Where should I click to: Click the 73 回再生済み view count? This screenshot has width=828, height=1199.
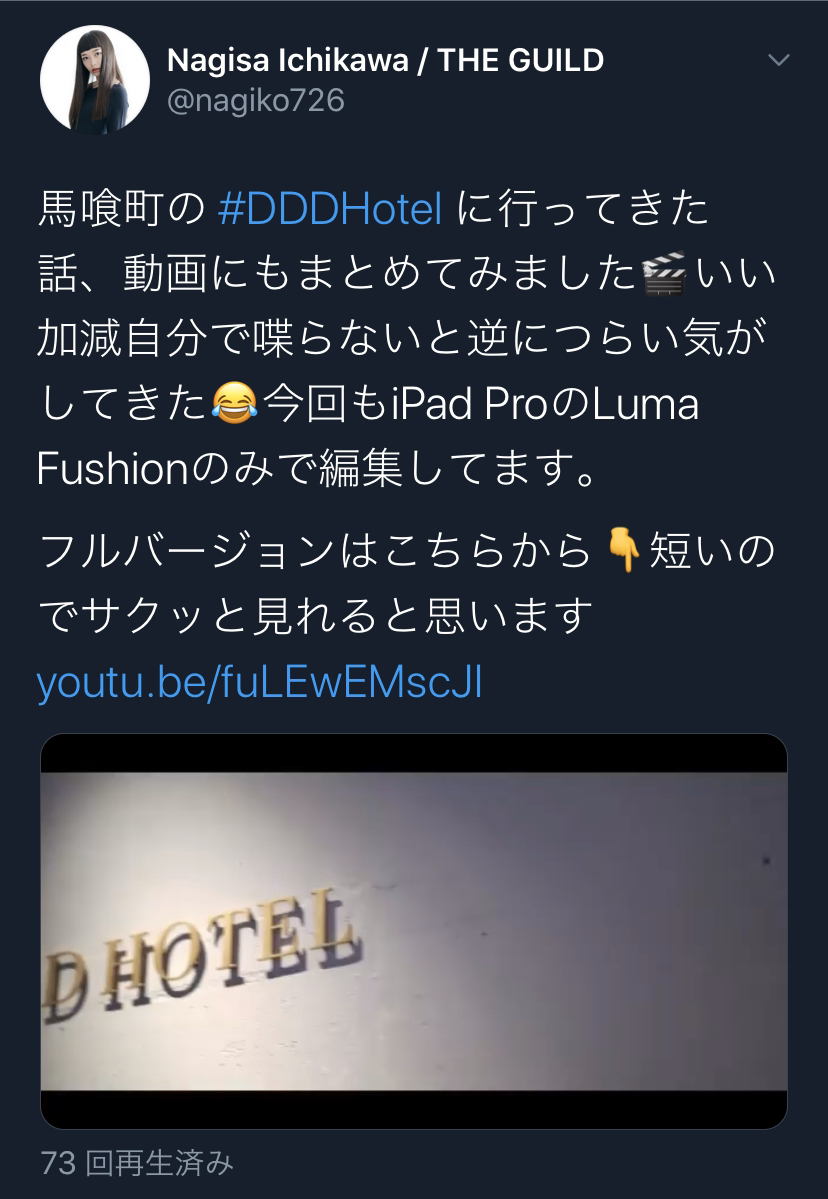pos(137,1163)
